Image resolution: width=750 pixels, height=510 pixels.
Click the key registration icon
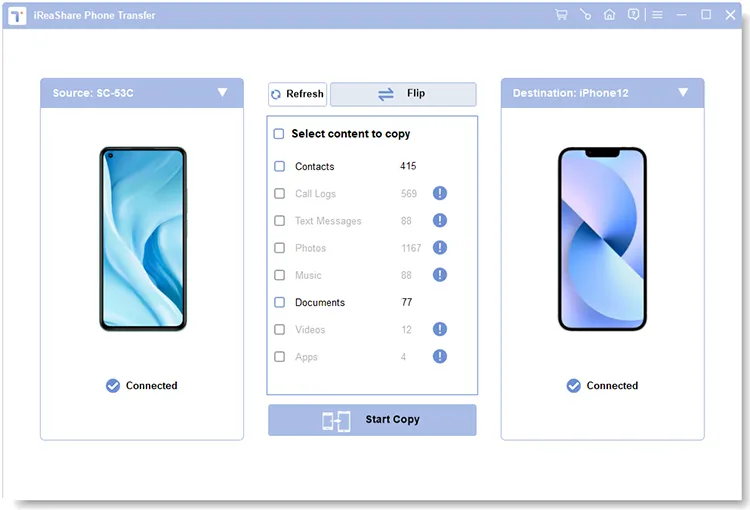click(585, 14)
